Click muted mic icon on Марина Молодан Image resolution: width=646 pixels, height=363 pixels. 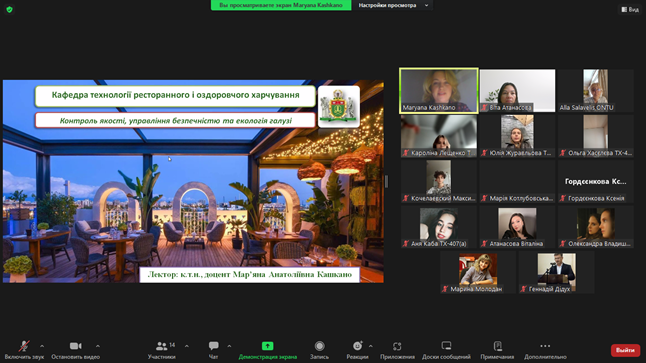(x=445, y=289)
